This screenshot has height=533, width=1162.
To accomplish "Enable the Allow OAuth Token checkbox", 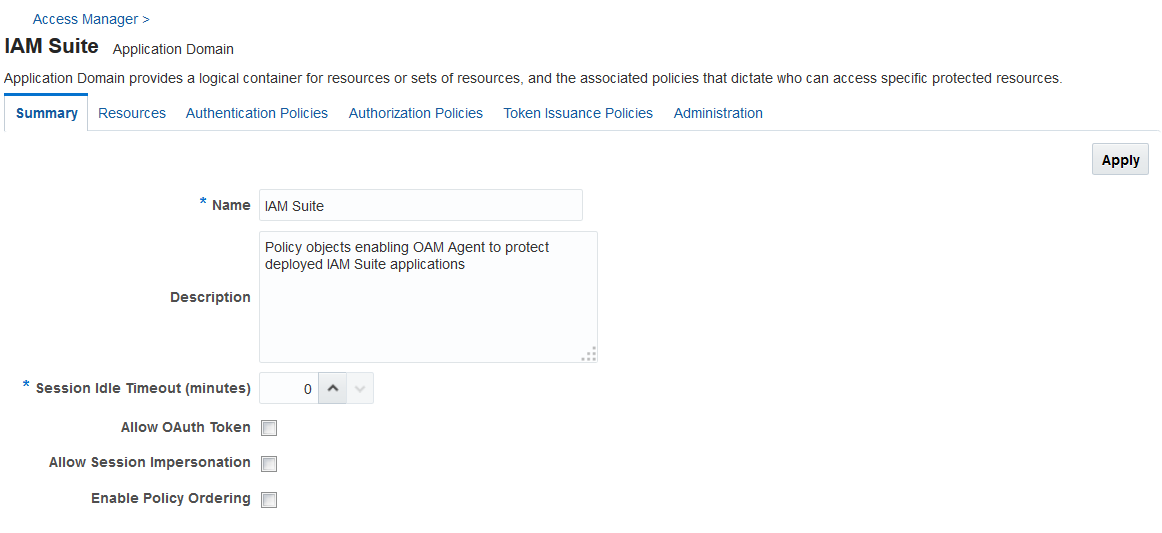I will coord(269,428).
